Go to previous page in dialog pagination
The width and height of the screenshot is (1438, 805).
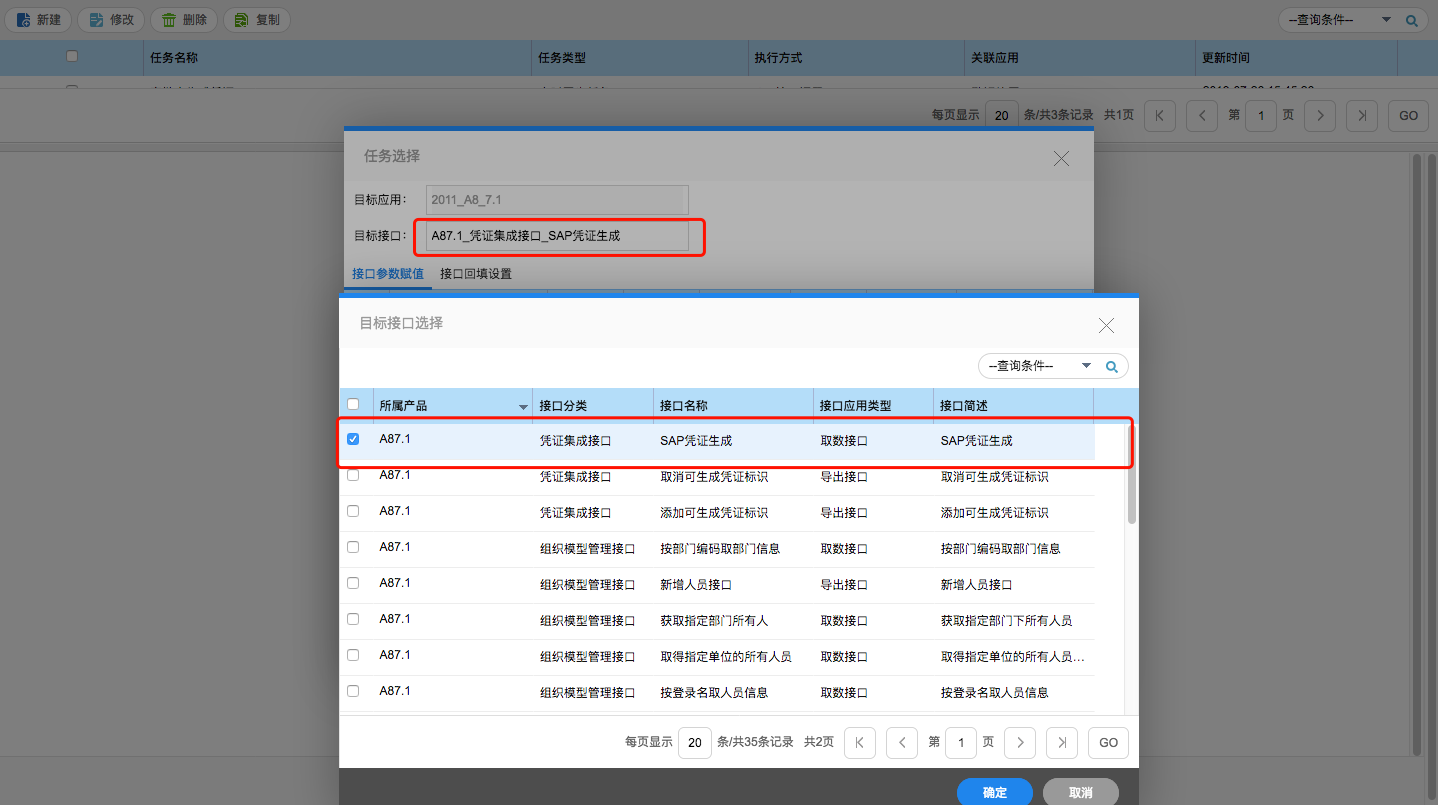[902, 743]
